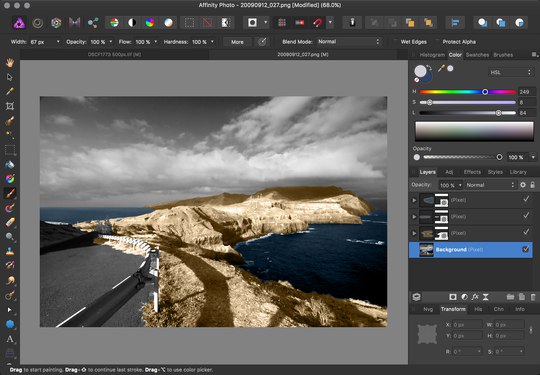Image resolution: width=540 pixels, height=375 pixels.
Task: Enable the Wet Edges checkbox
Action: (x=395, y=42)
